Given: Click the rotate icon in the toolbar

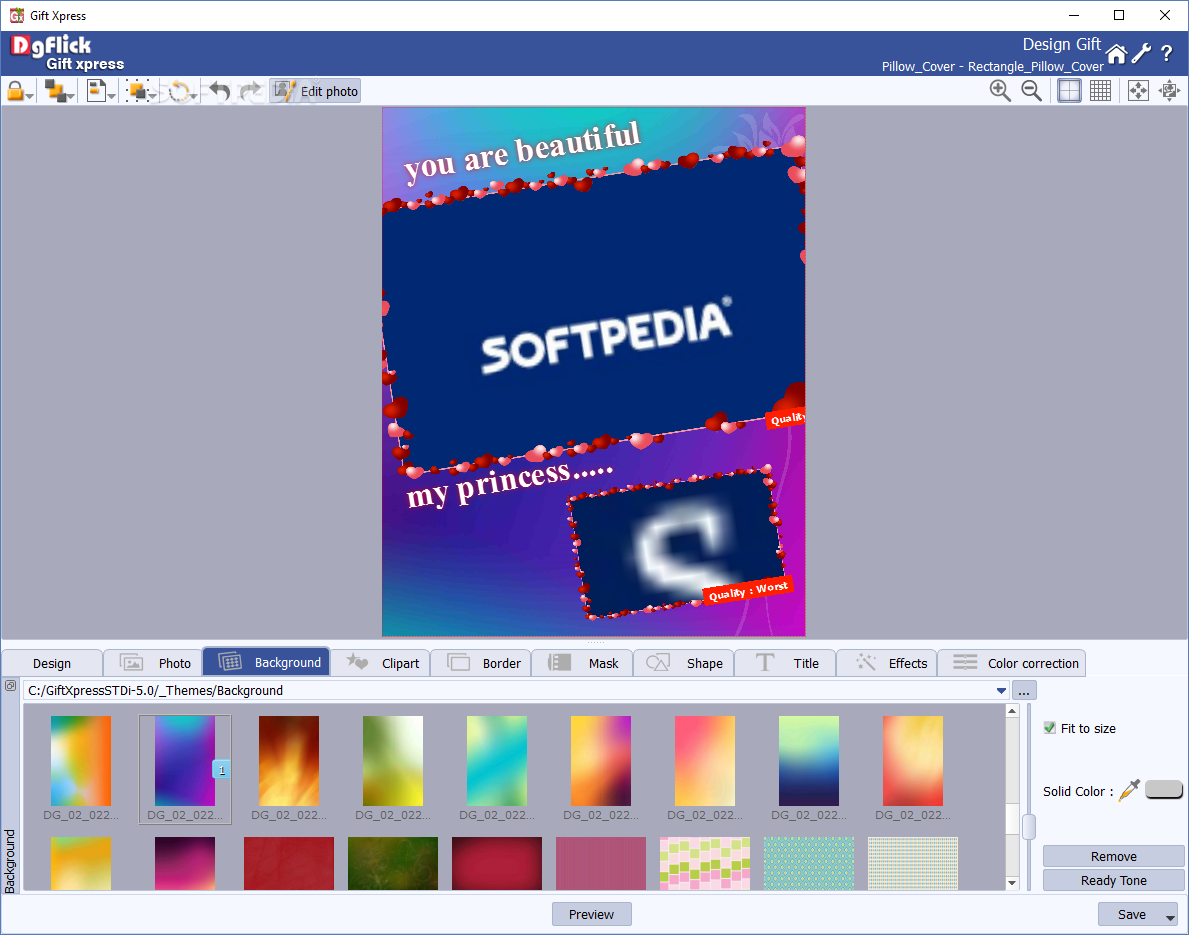Looking at the screenshot, I should 179,91.
